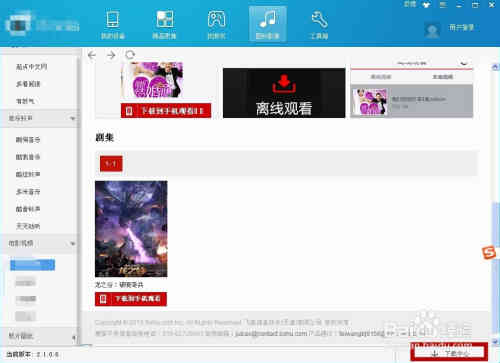This screenshot has width=500, height=363.
Task: Click the scrollbar down arrow
Action: point(495,341)
